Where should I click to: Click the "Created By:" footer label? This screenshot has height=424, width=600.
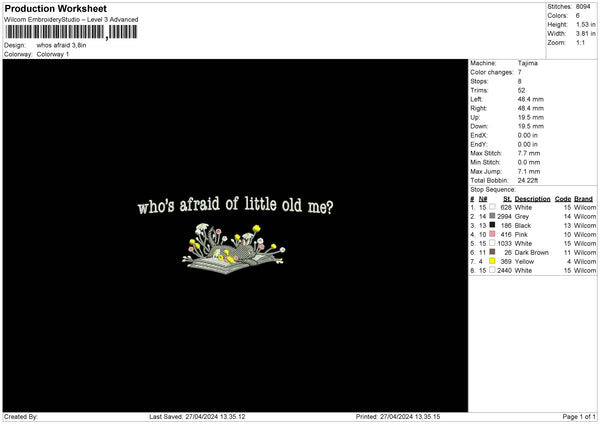pos(21,416)
